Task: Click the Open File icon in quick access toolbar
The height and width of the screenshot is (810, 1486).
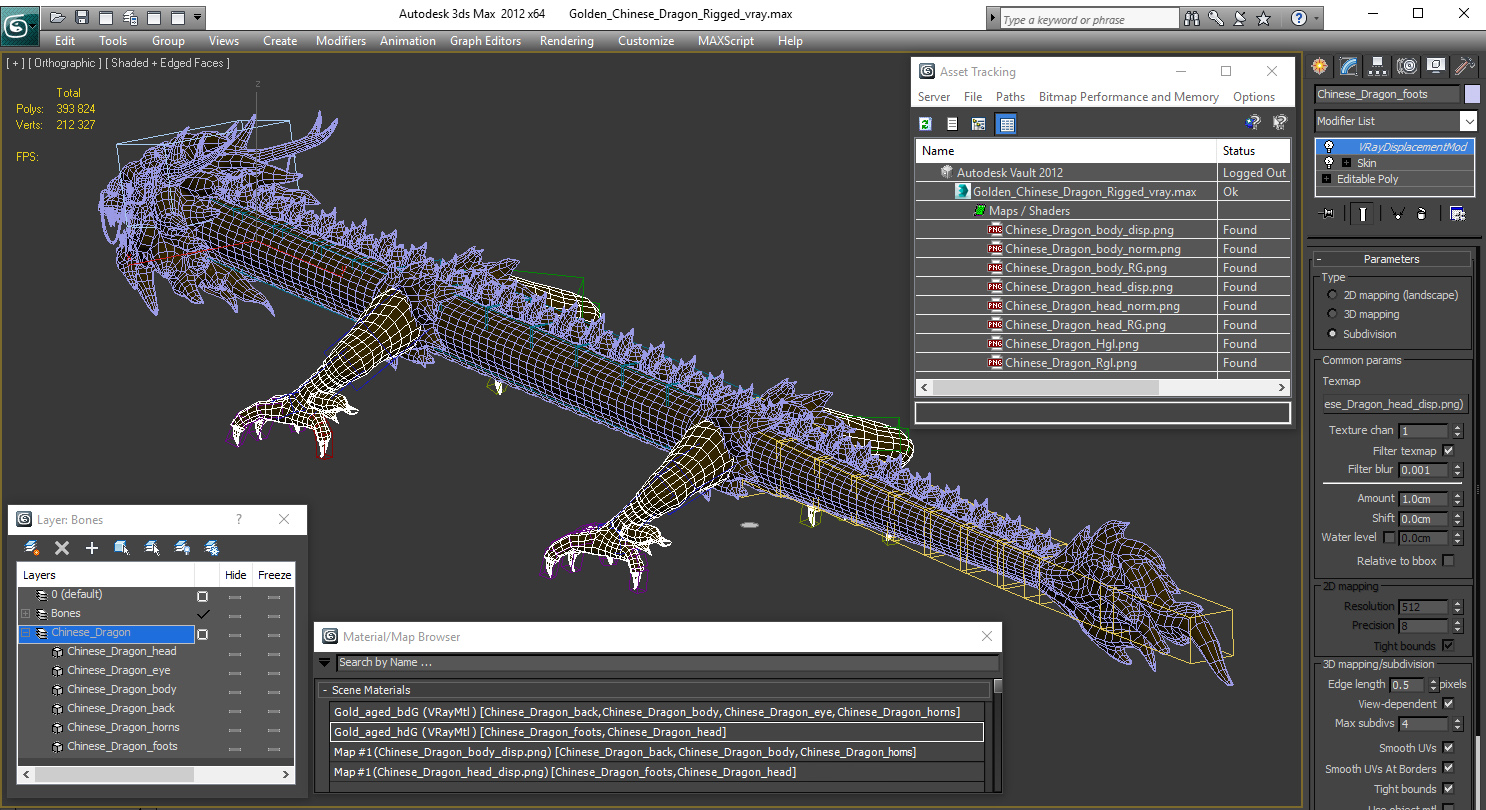Action: (58, 17)
